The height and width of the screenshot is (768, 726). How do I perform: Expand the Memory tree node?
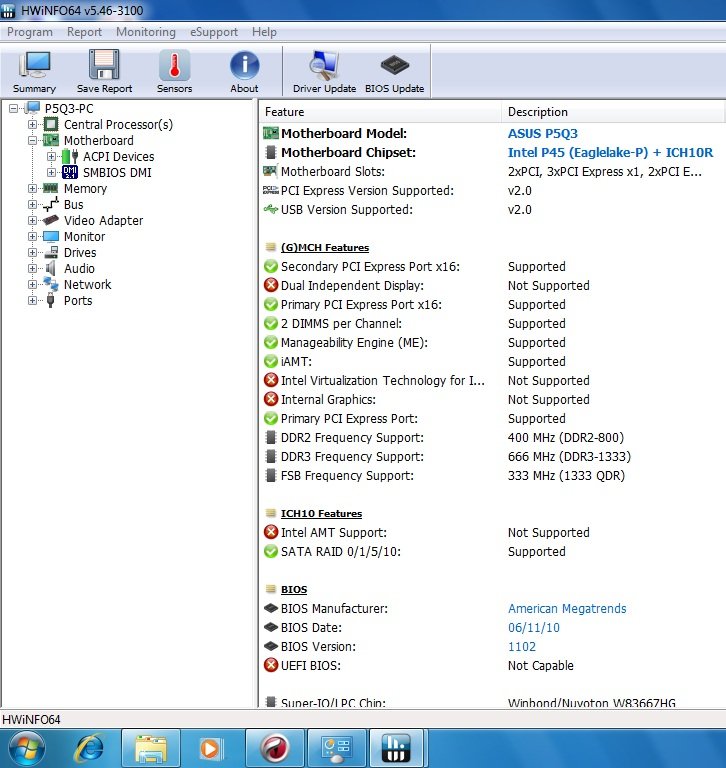point(32,189)
